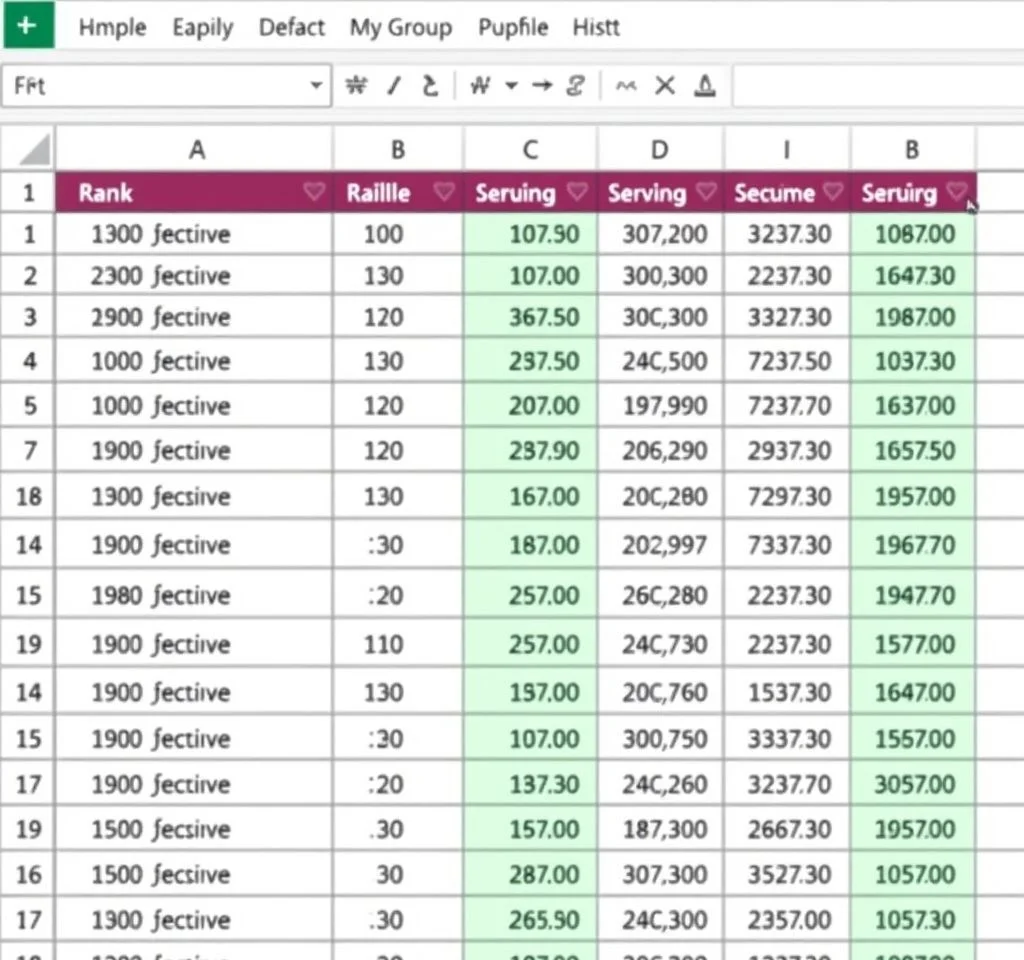The image size is (1024, 960).
Task: Click the hash-shaped toolbar icon
Action: tap(355, 86)
